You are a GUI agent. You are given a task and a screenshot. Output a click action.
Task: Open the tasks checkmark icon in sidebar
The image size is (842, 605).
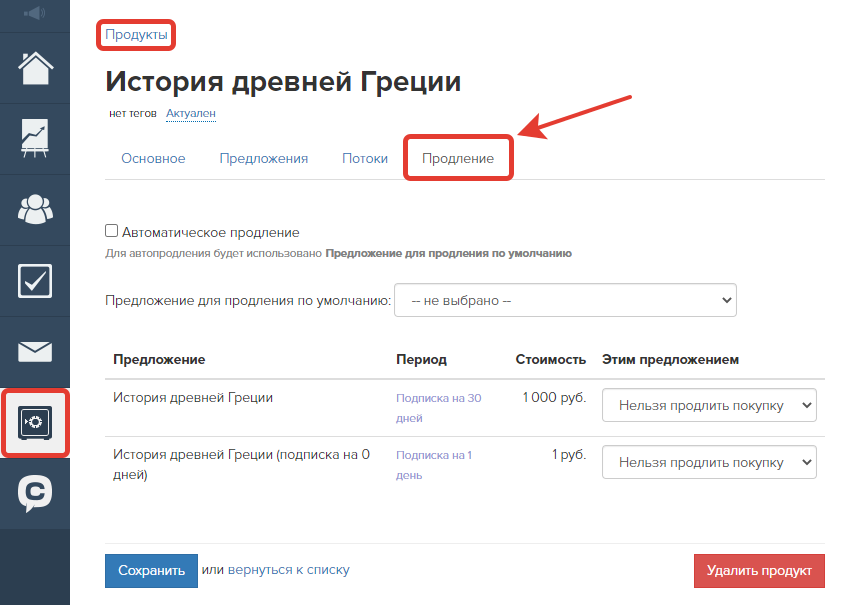(35, 280)
